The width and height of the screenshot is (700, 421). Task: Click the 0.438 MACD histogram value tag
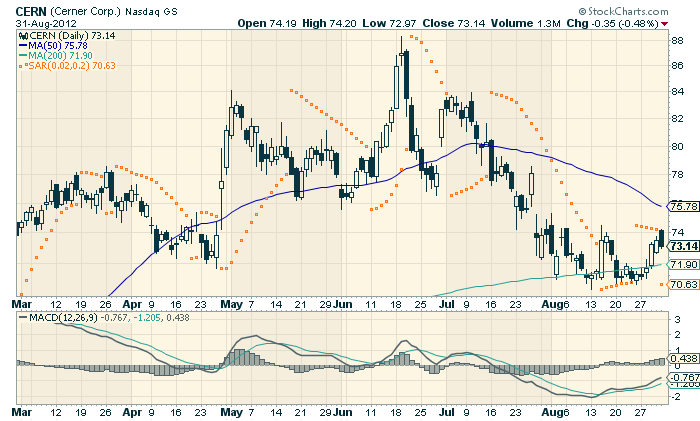point(682,358)
